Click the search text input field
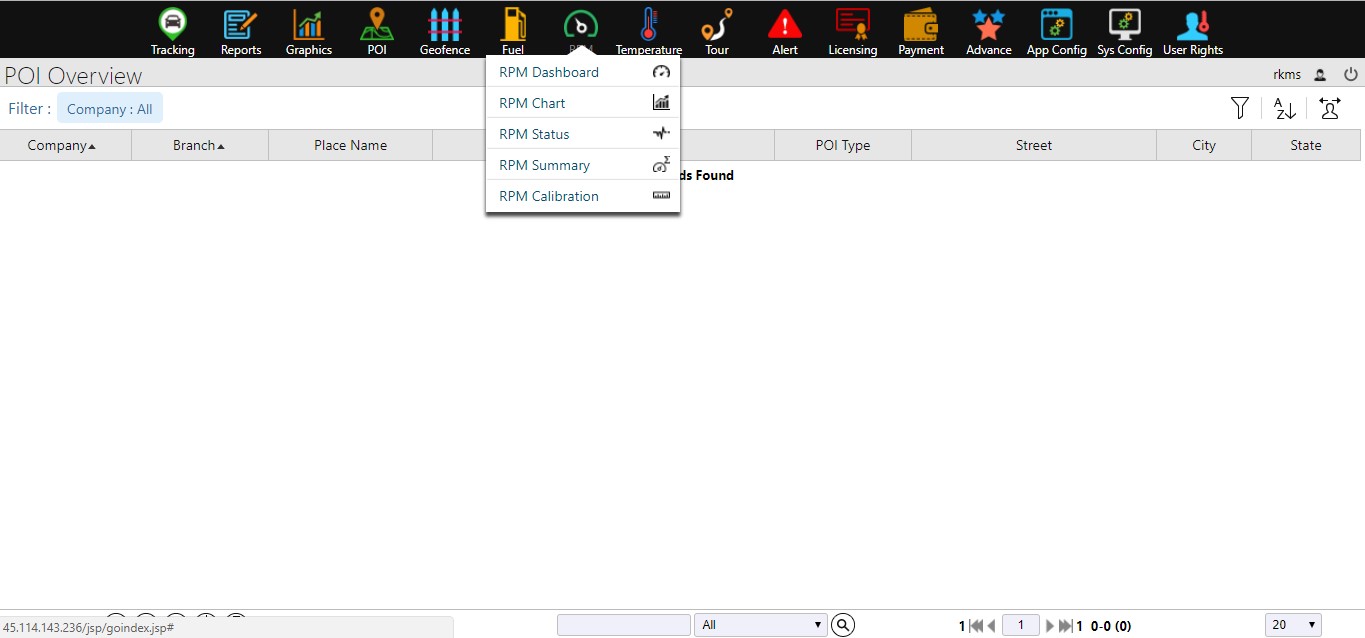 coord(623,625)
